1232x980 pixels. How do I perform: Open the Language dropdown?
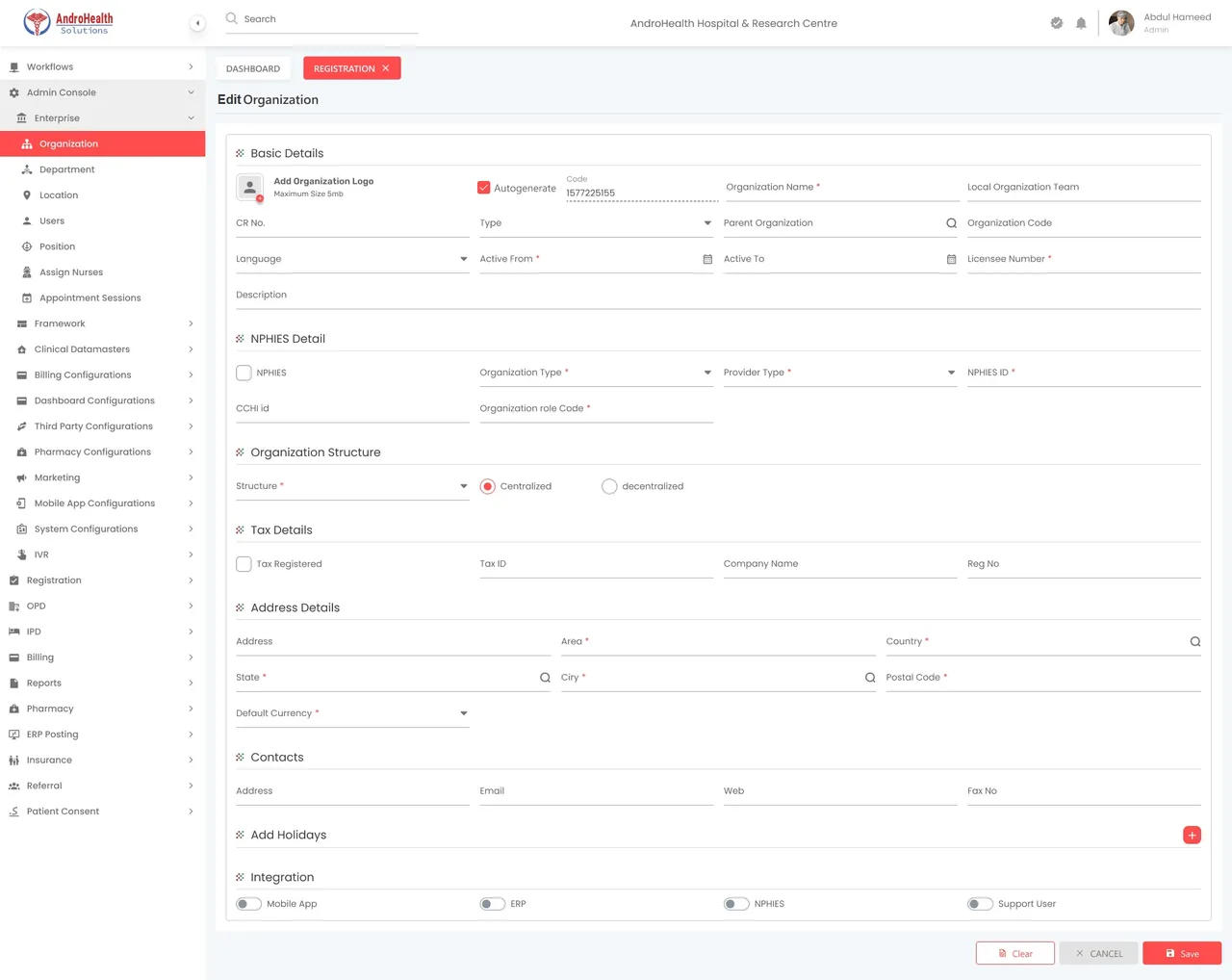click(352, 259)
